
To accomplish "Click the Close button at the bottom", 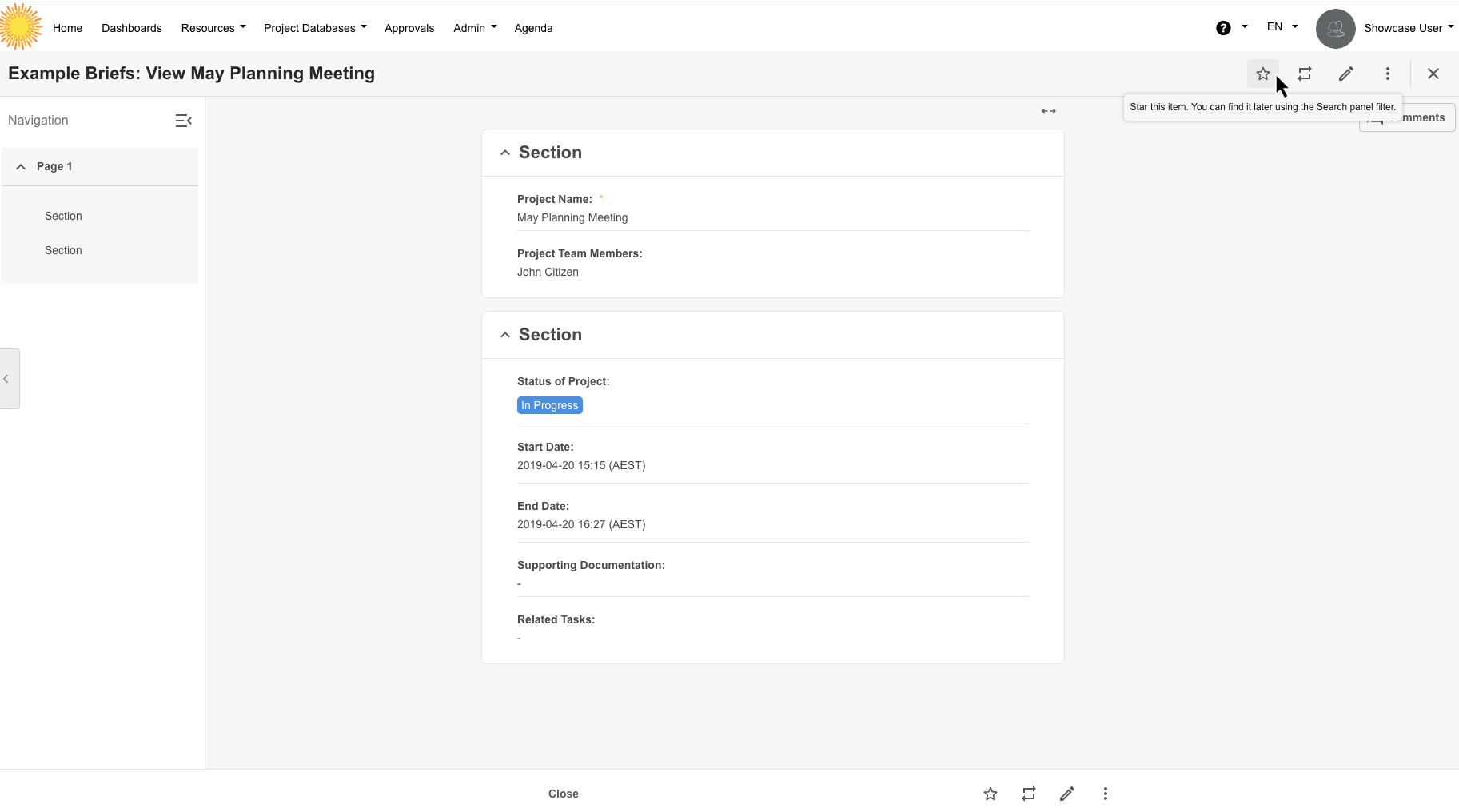I will (x=563, y=794).
